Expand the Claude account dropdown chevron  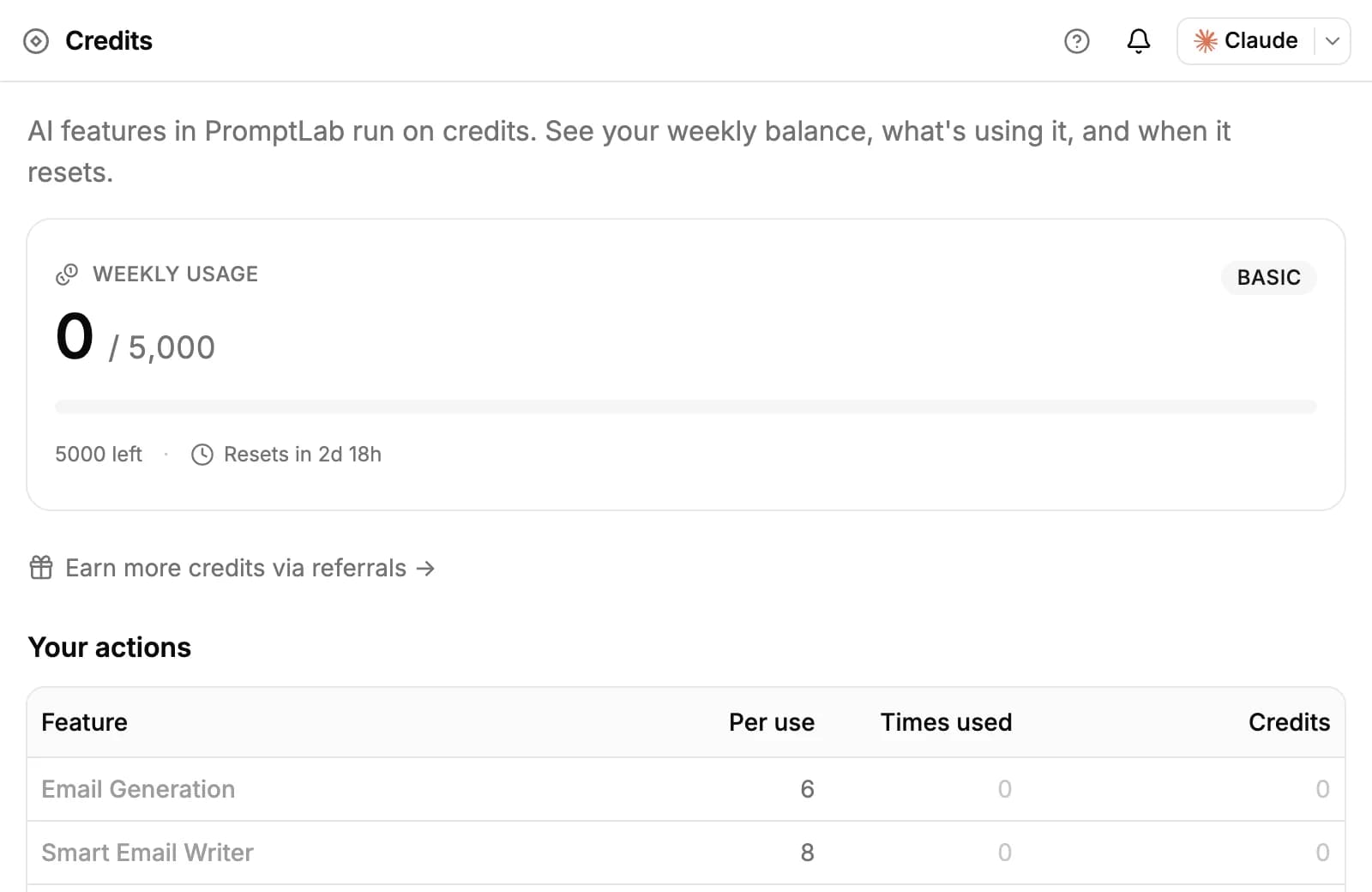[x=1332, y=41]
